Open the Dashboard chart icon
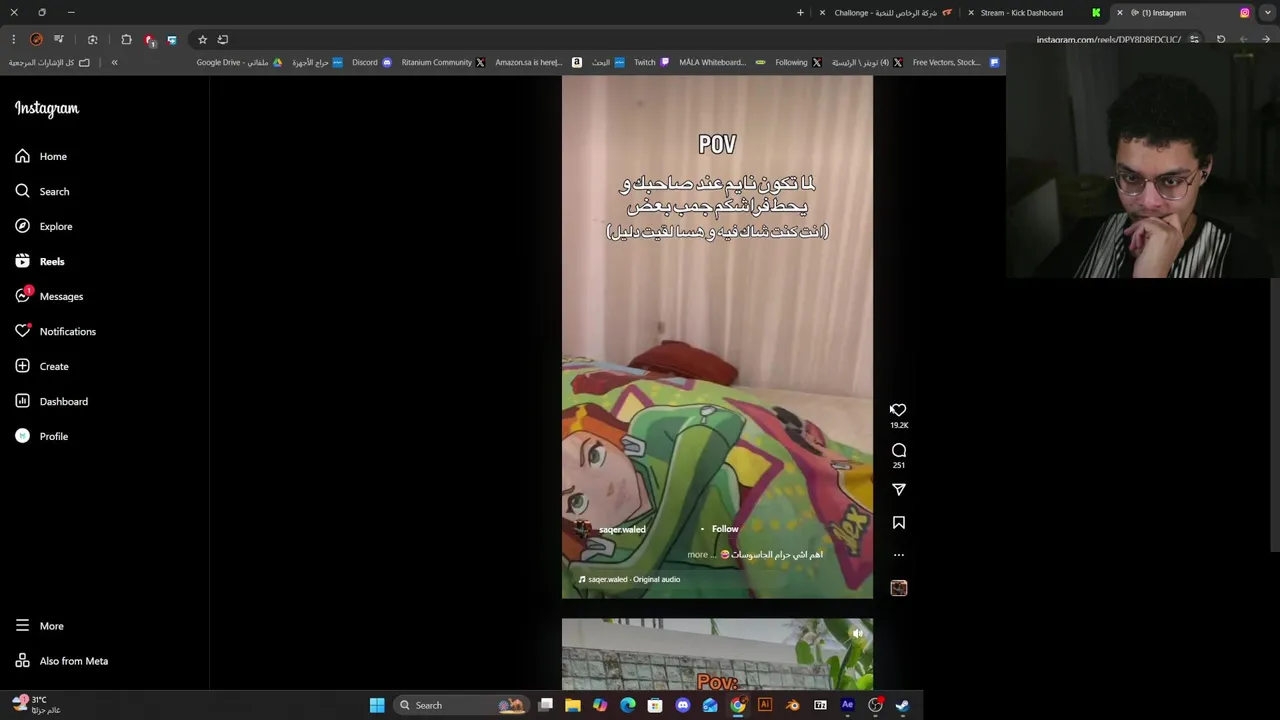This screenshot has height=720, width=1280. point(22,401)
